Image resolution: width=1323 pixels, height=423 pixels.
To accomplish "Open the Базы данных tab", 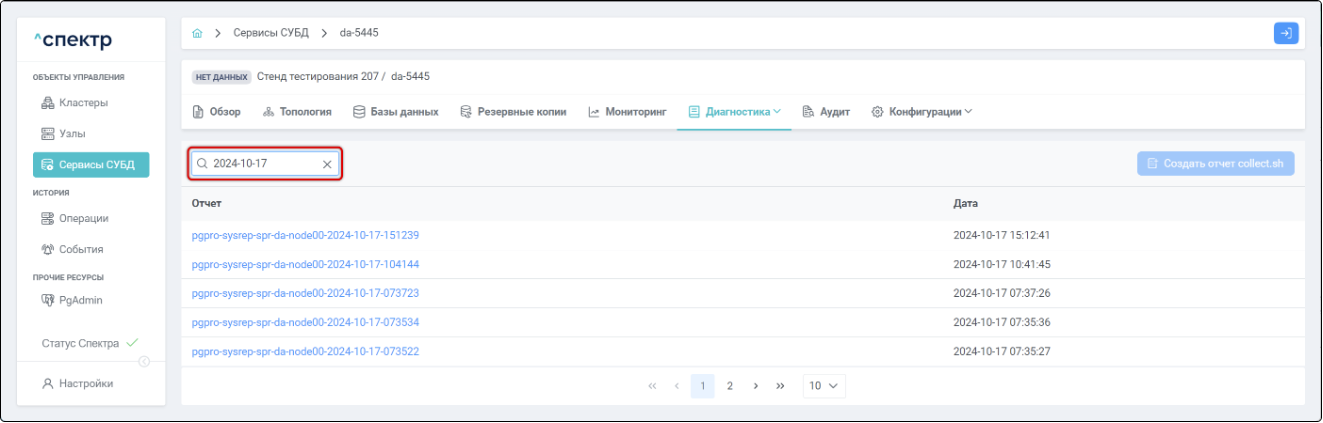I will coord(396,112).
